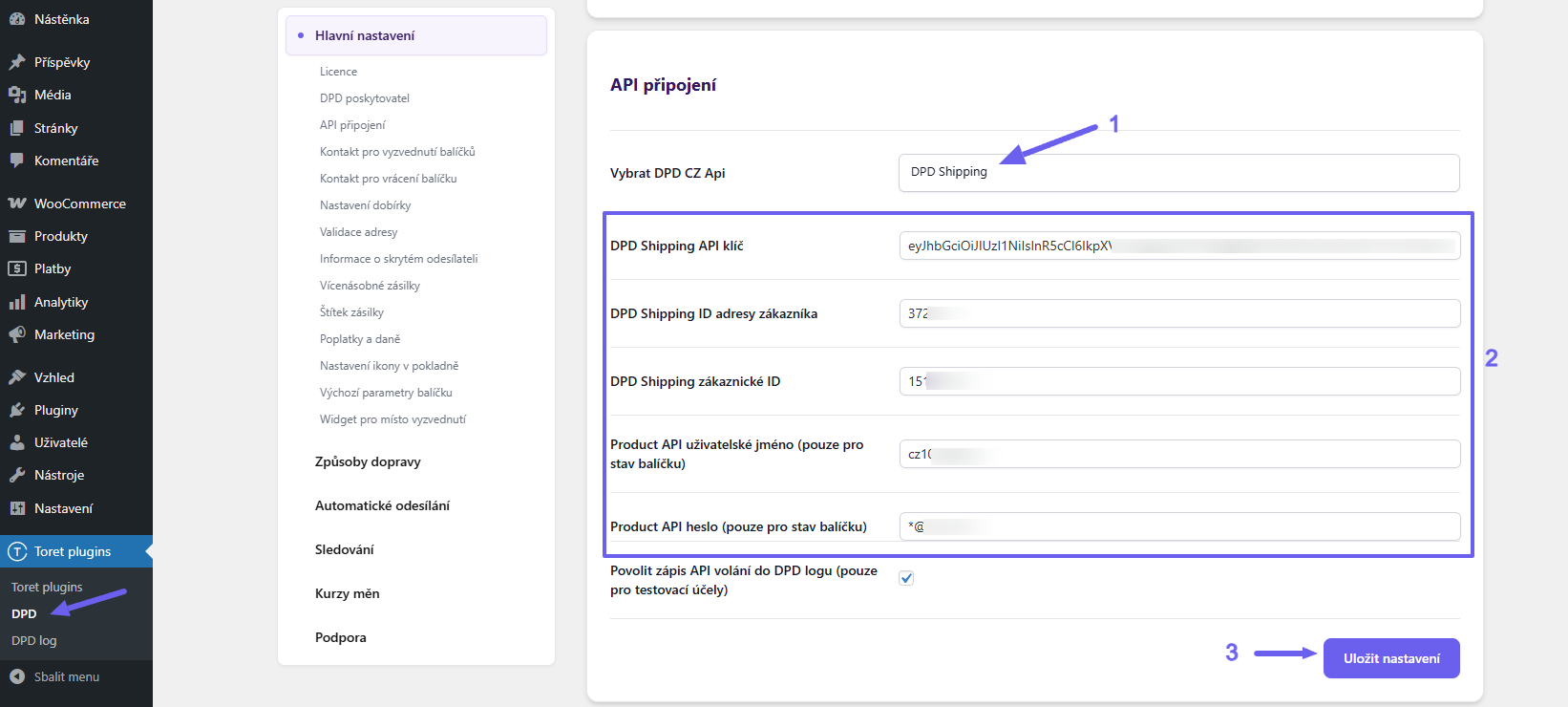Open the Vybrat DPD CZ Api dropdown
This screenshot has height=707, width=1568.
click(1178, 173)
